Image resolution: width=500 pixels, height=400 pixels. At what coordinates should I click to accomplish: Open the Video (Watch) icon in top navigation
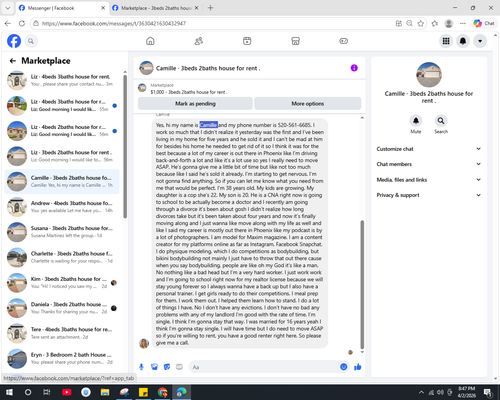click(247, 41)
